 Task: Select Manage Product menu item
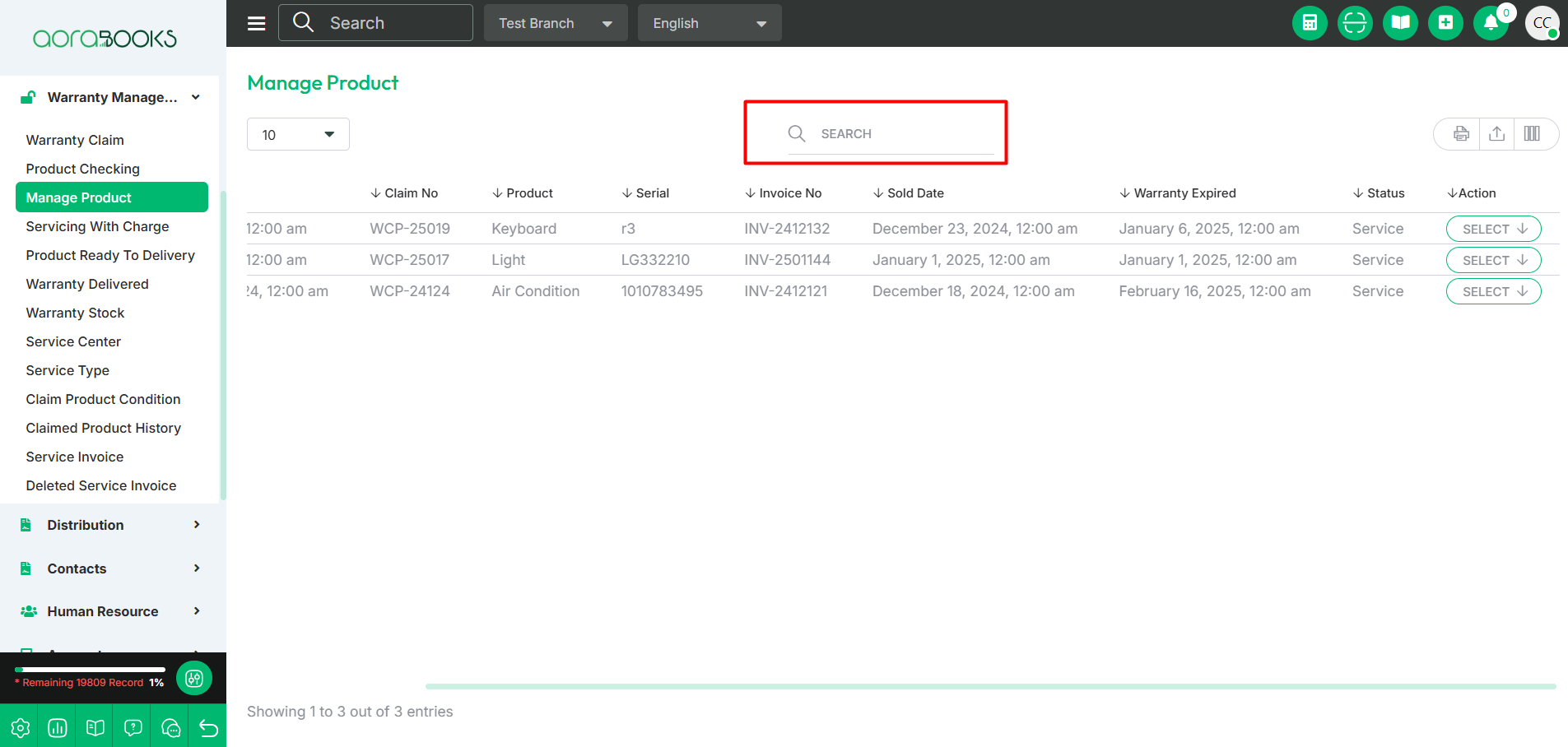click(x=112, y=197)
